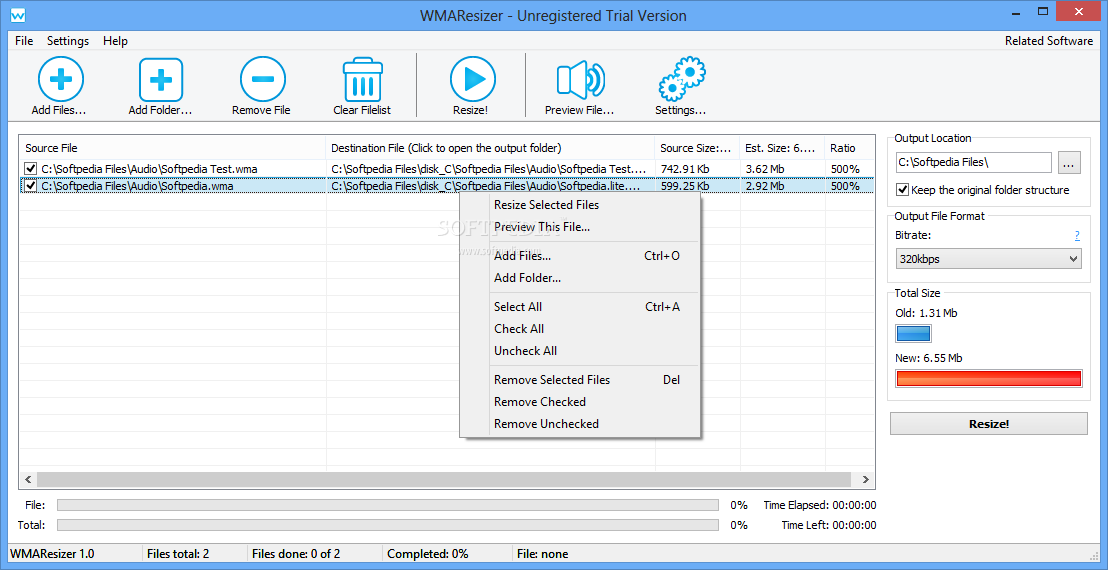Click the large Resize! button in right panel

coord(989,424)
